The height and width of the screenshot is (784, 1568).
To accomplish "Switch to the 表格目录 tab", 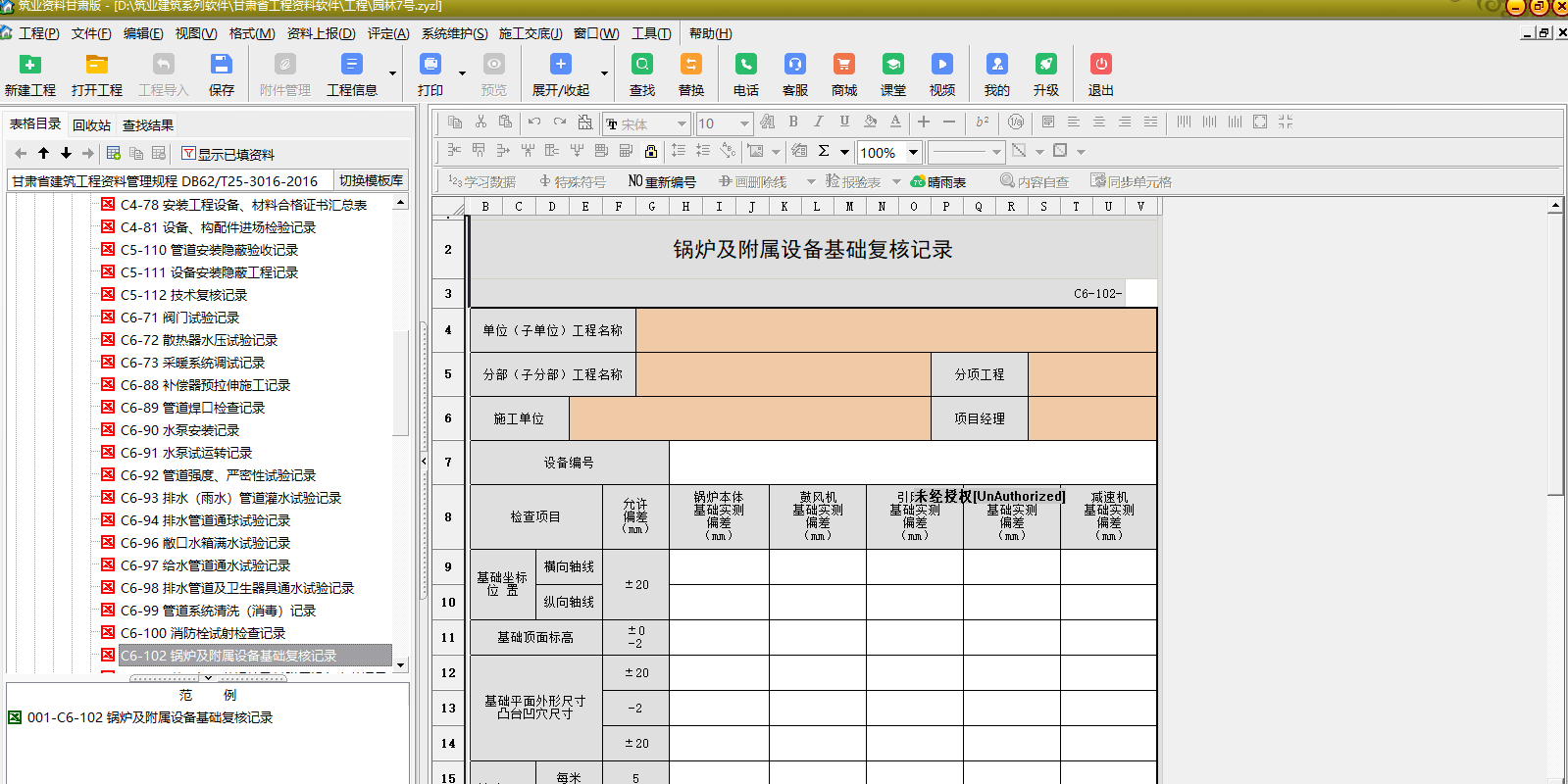I will point(35,123).
